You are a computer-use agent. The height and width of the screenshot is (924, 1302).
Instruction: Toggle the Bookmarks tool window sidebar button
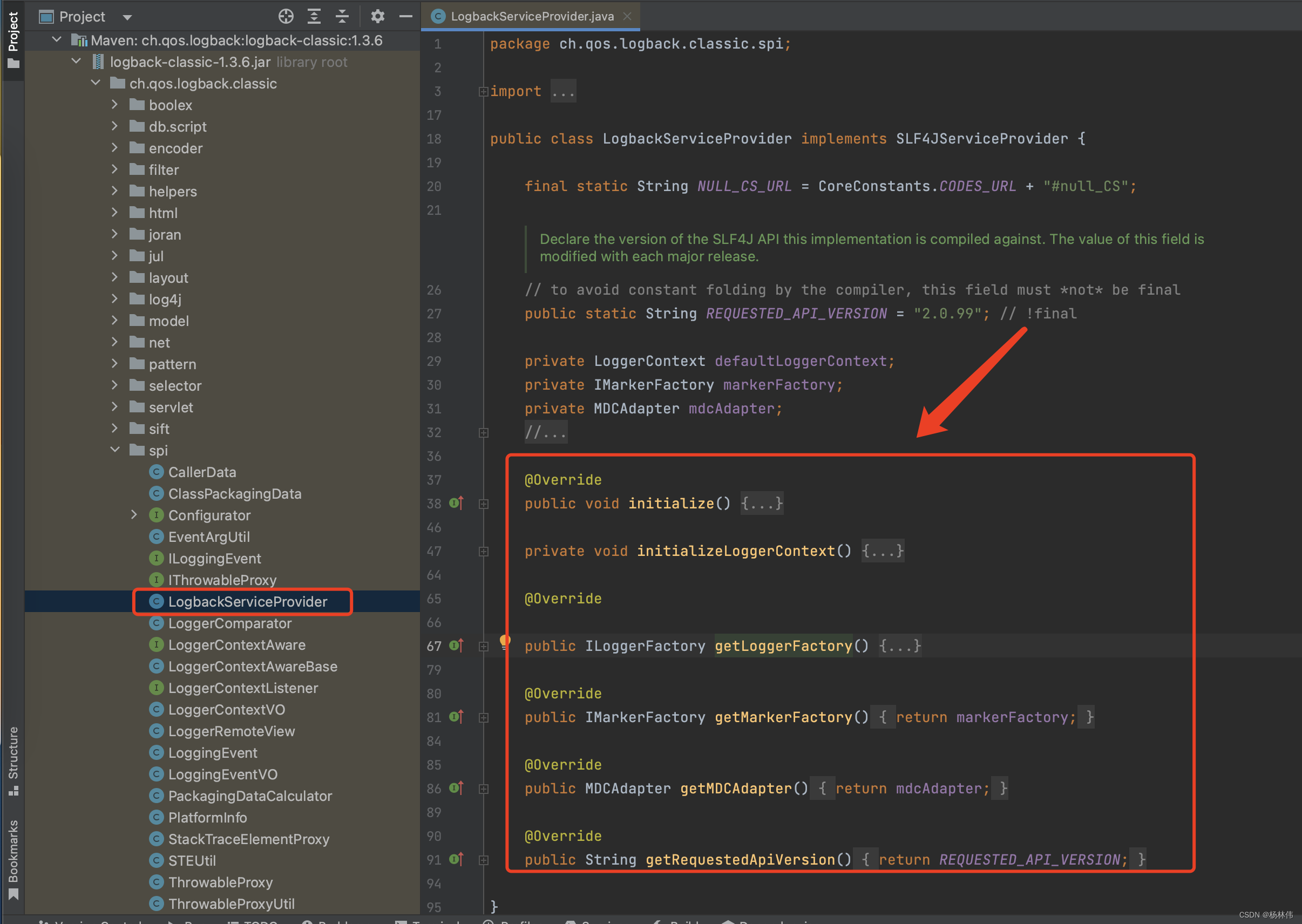click(12, 858)
